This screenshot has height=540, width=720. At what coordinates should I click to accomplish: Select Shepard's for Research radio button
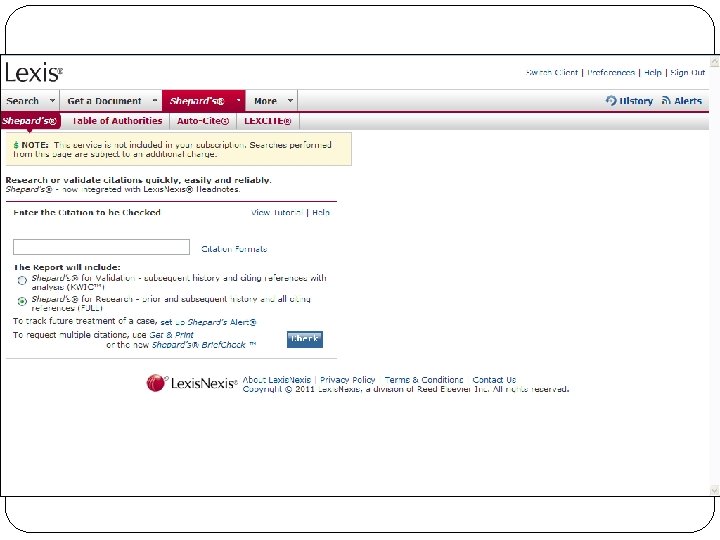click(22, 301)
